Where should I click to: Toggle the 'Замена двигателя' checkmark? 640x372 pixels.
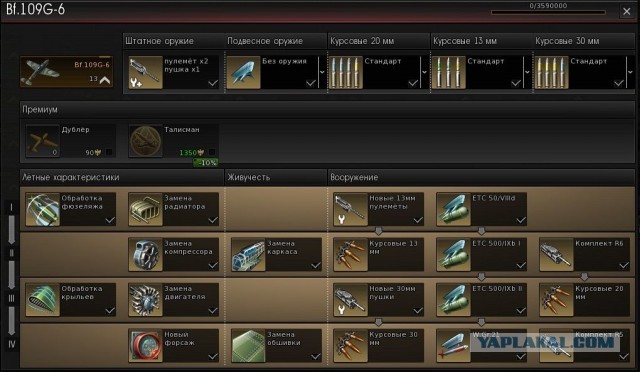tap(213, 311)
